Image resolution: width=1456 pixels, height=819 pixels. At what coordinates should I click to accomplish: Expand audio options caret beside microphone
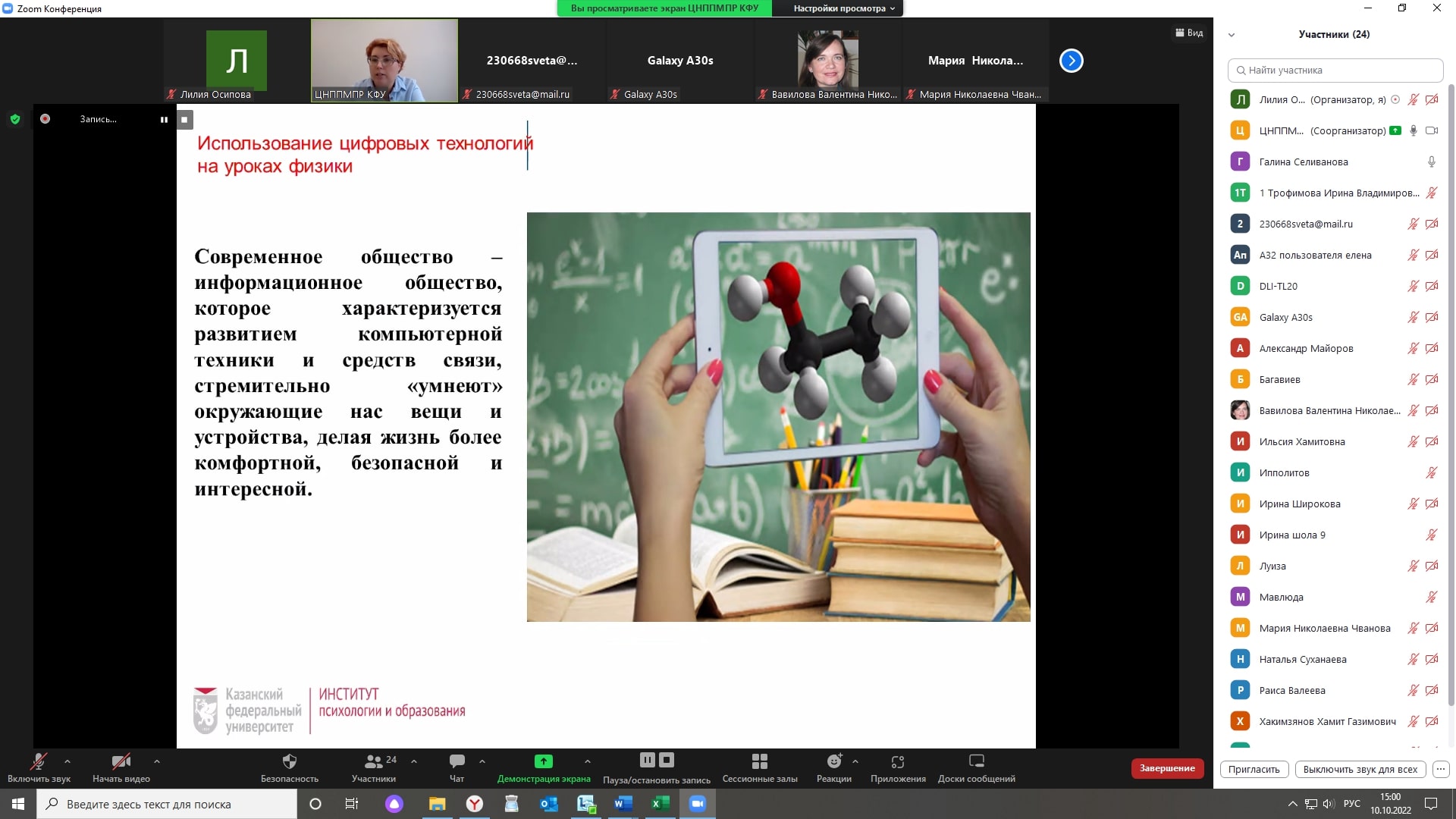coord(67,761)
